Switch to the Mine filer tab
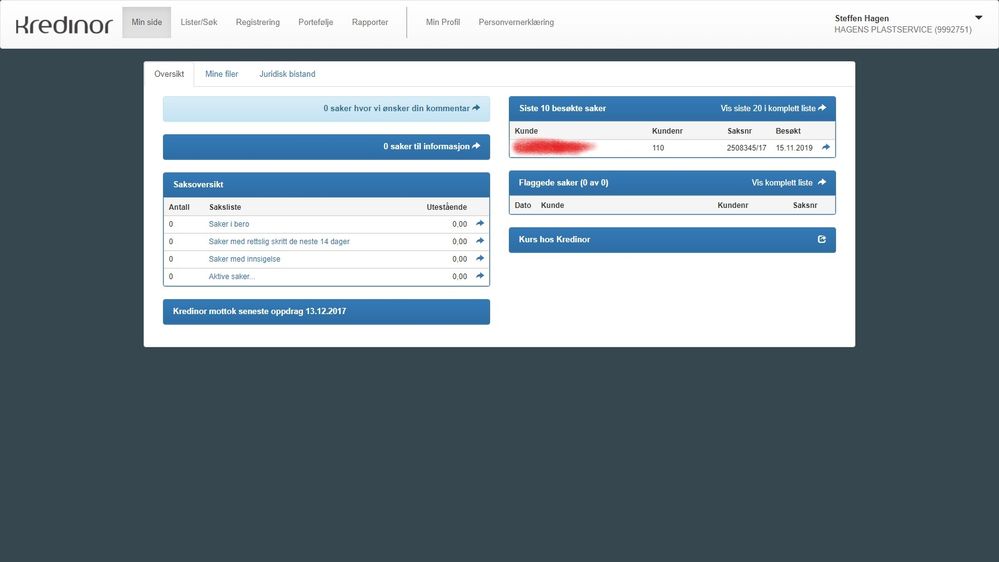The image size is (999, 562). coord(222,74)
